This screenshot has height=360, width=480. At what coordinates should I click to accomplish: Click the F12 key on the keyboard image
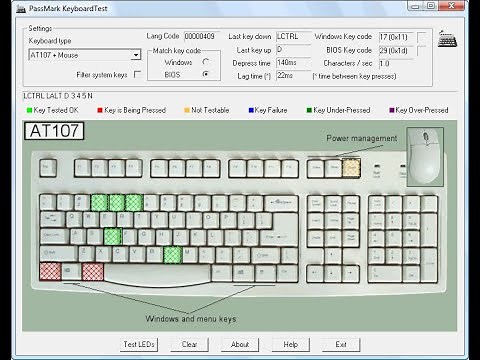click(290, 169)
